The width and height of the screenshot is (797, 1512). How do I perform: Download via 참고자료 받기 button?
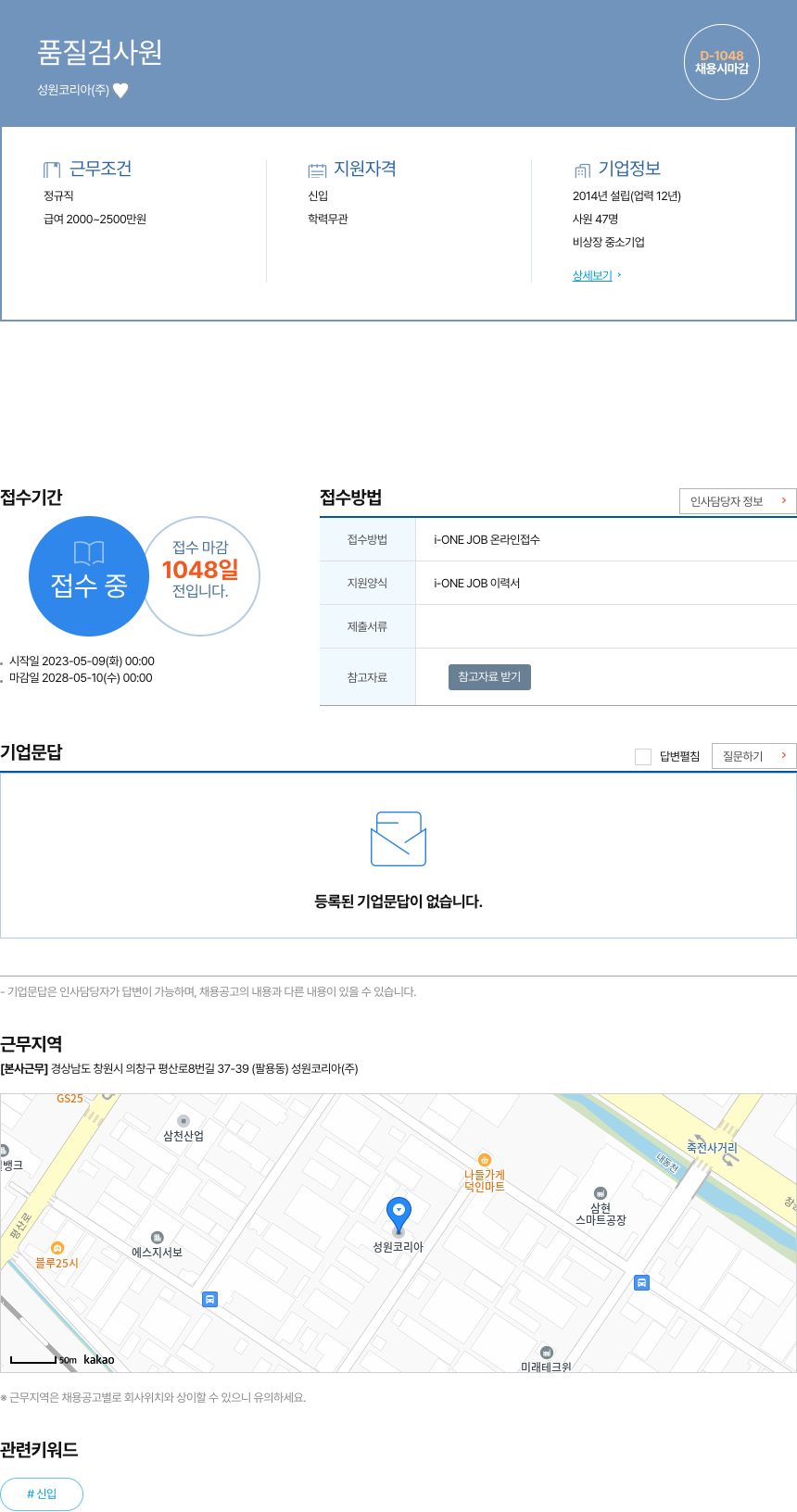(x=489, y=677)
